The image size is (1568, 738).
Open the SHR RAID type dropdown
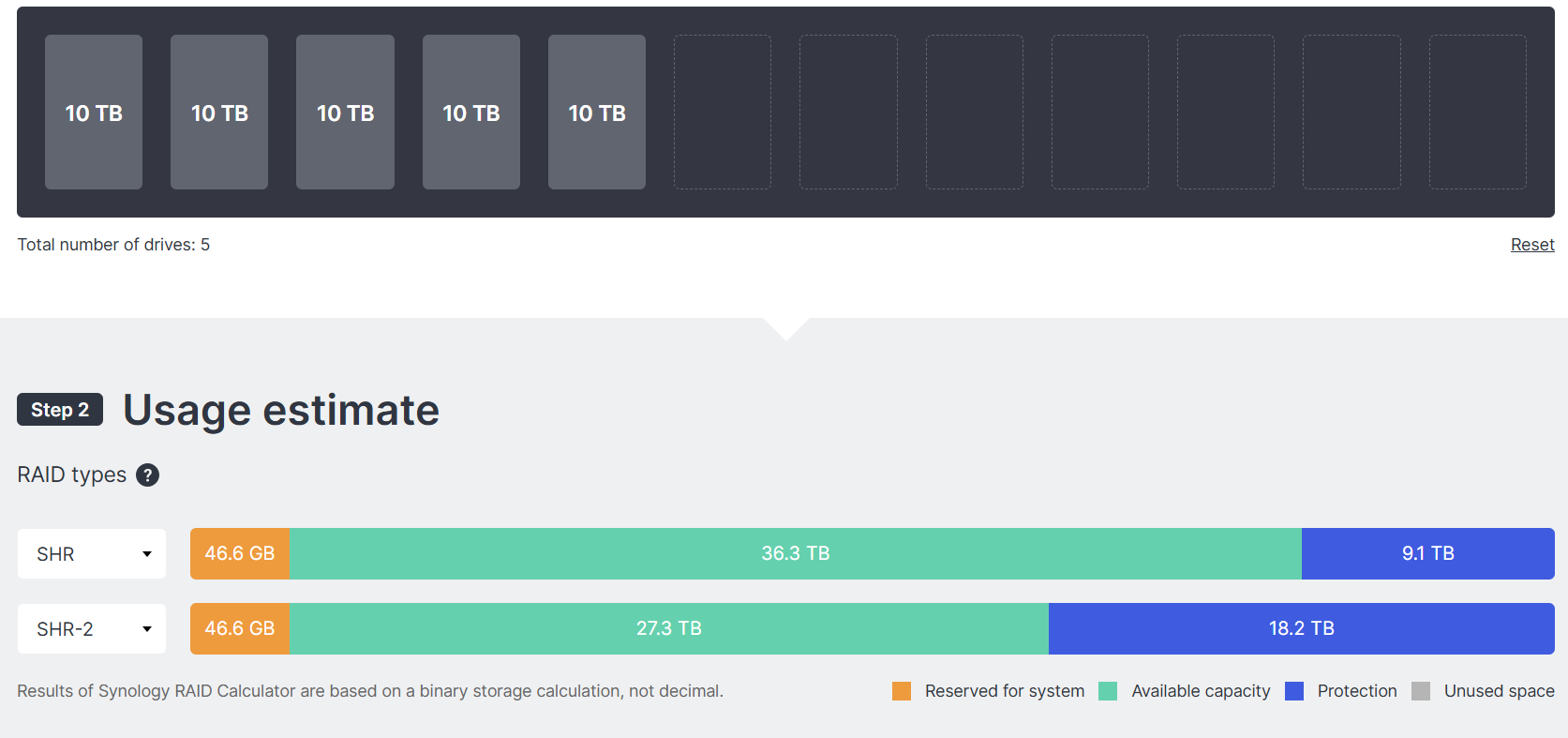pyautogui.click(x=92, y=554)
